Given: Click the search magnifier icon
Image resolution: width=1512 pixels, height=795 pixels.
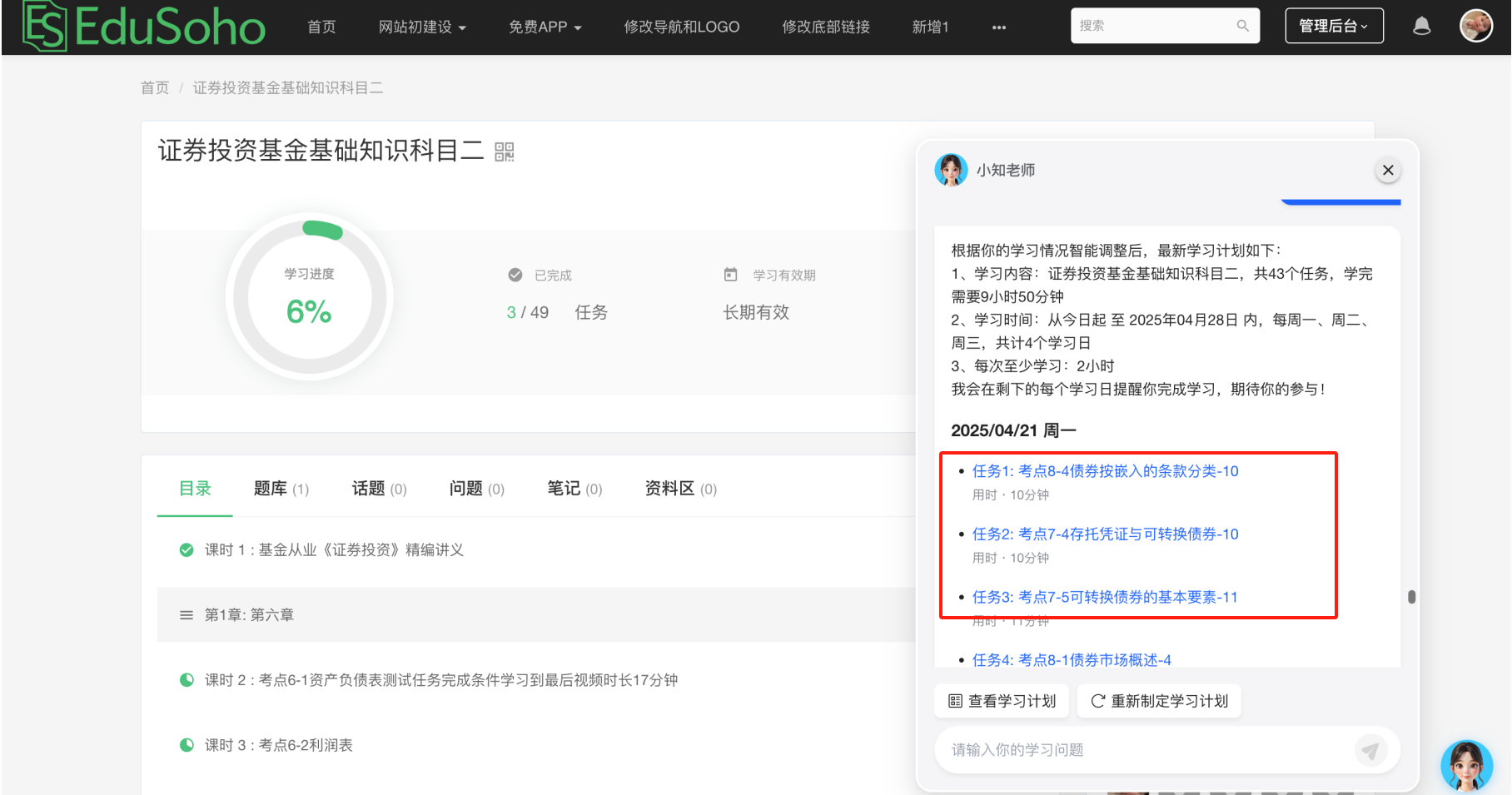Looking at the screenshot, I should click(x=1242, y=25).
